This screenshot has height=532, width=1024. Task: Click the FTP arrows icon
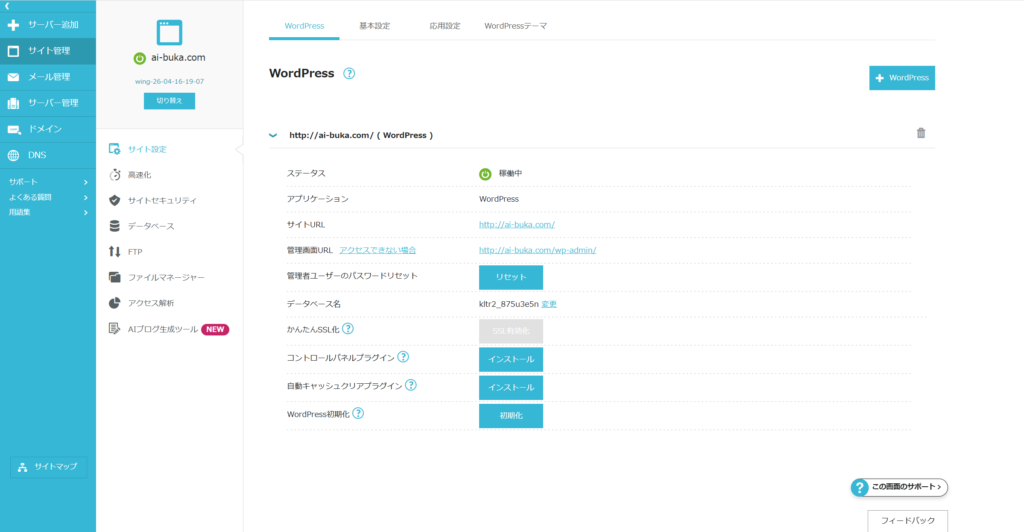[114, 251]
